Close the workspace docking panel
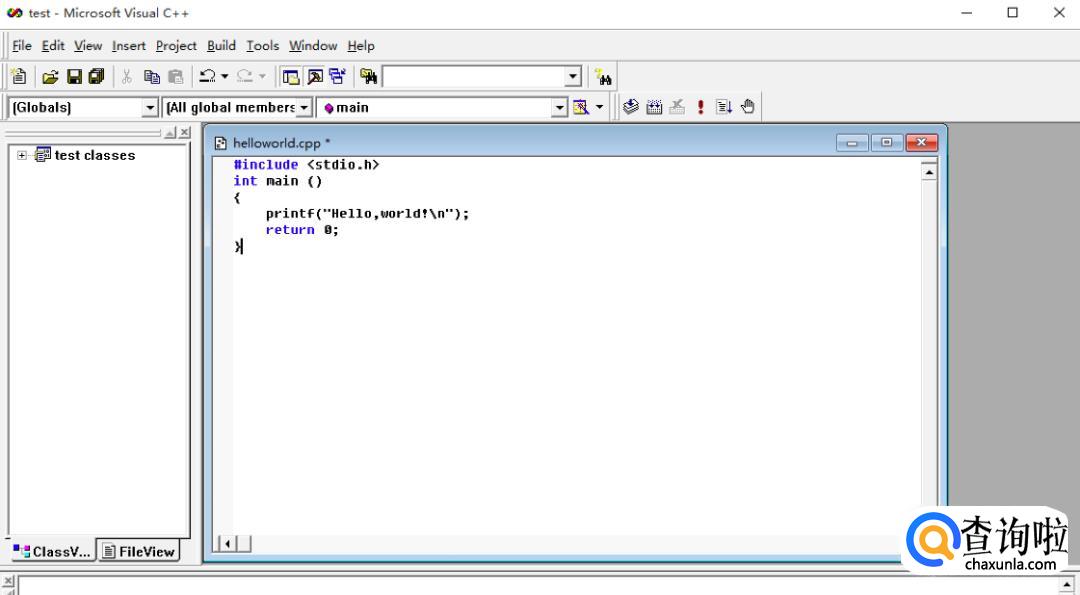Image resolution: width=1080 pixels, height=595 pixels. [185, 132]
